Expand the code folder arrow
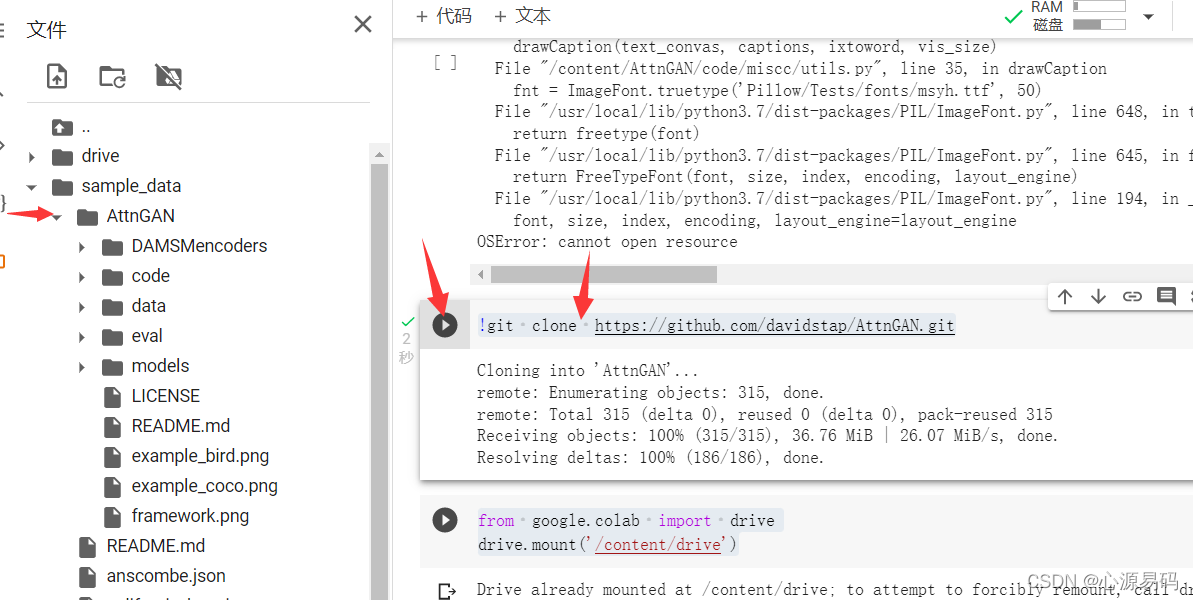1193x600 pixels. (x=81, y=277)
